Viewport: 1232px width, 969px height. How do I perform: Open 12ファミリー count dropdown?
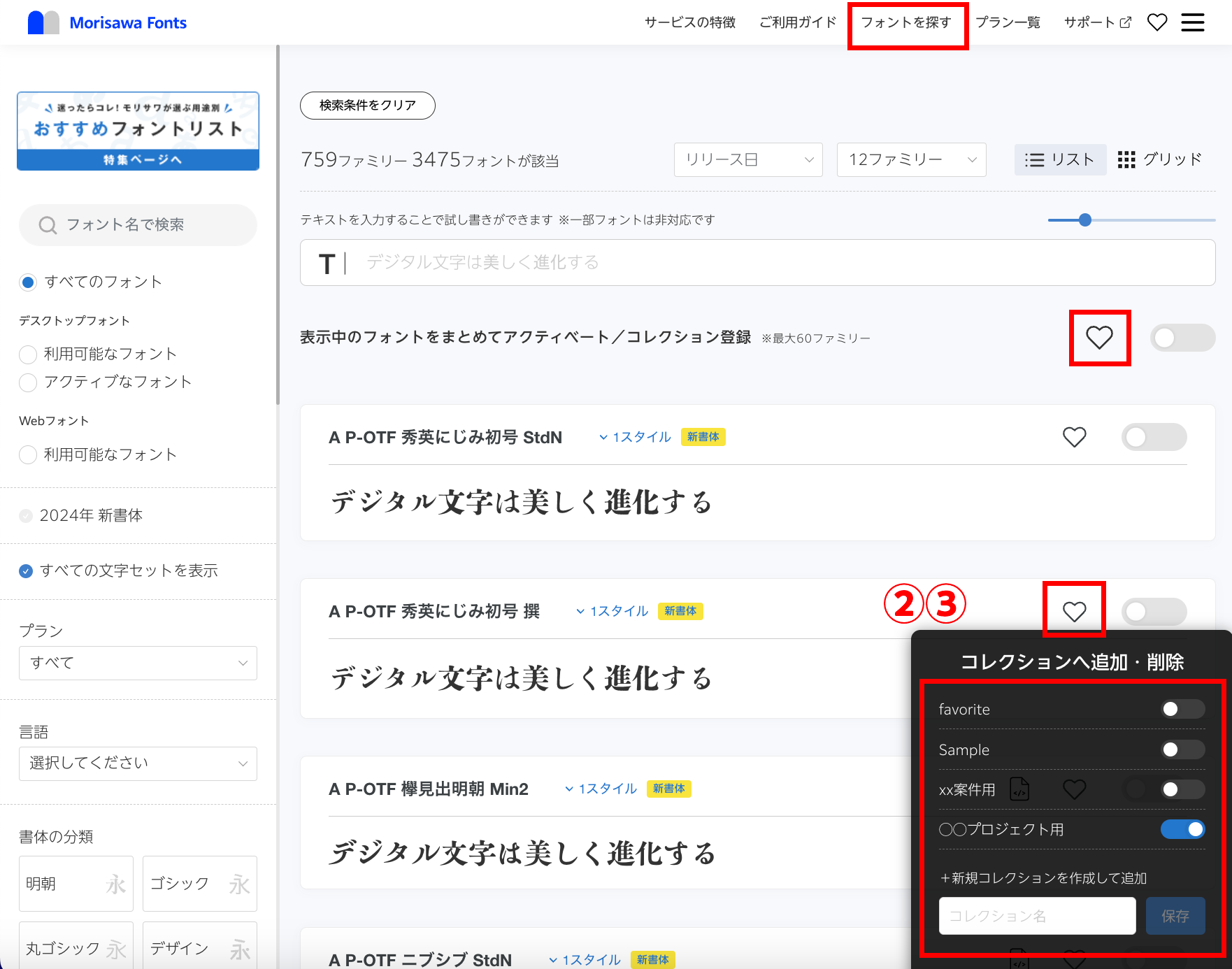tap(912, 159)
